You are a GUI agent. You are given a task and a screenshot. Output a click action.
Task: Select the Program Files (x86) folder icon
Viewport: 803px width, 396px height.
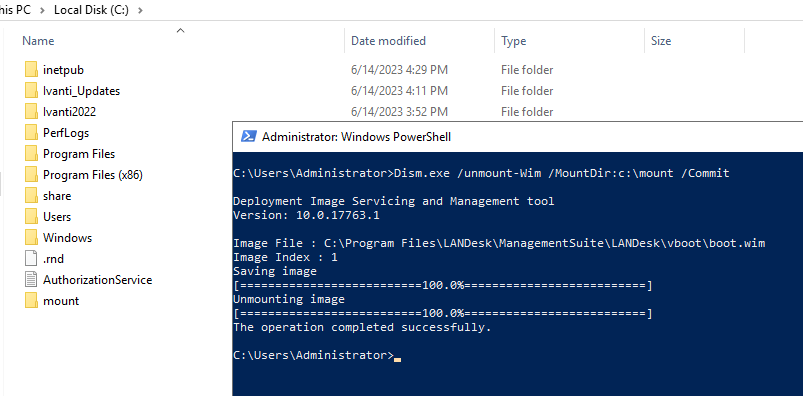point(31,175)
